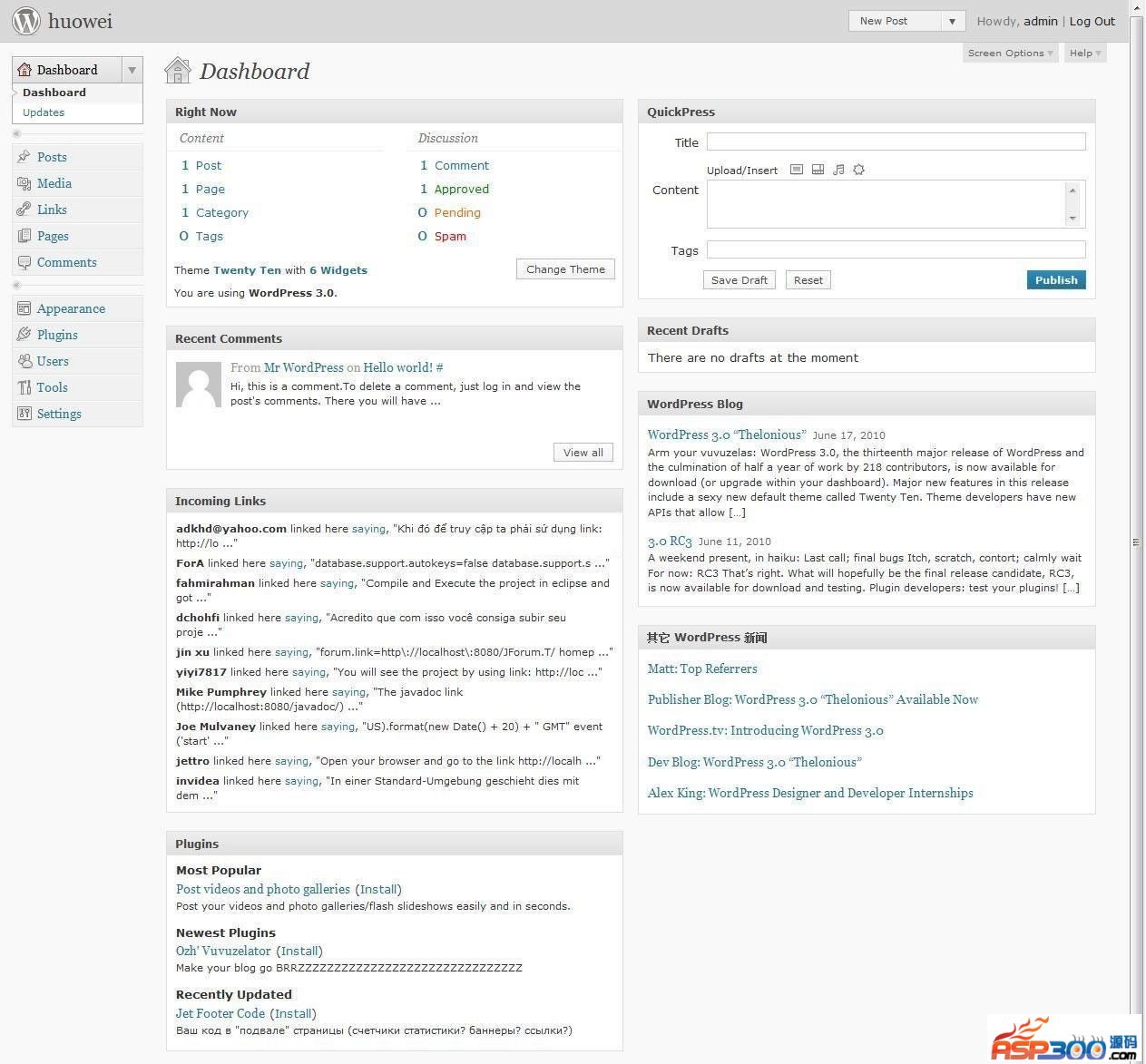Open the Tools menu
The width and height of the screenshot is (1146, 1064).
coord(53,387)
